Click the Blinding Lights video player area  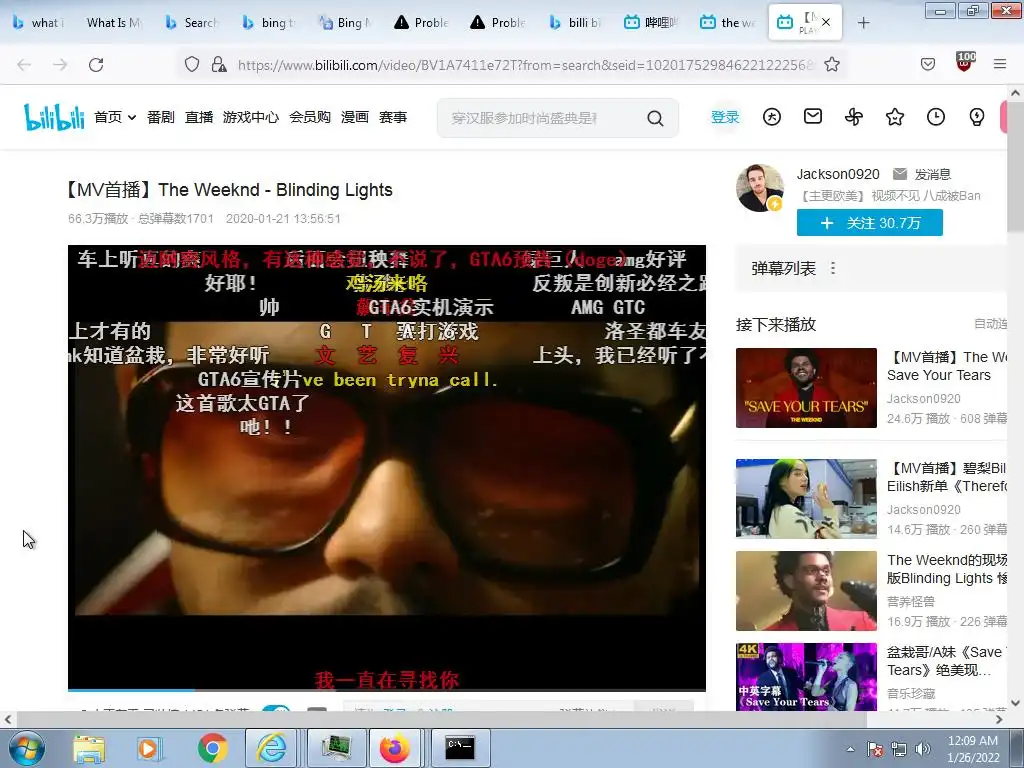click(387, 467)
